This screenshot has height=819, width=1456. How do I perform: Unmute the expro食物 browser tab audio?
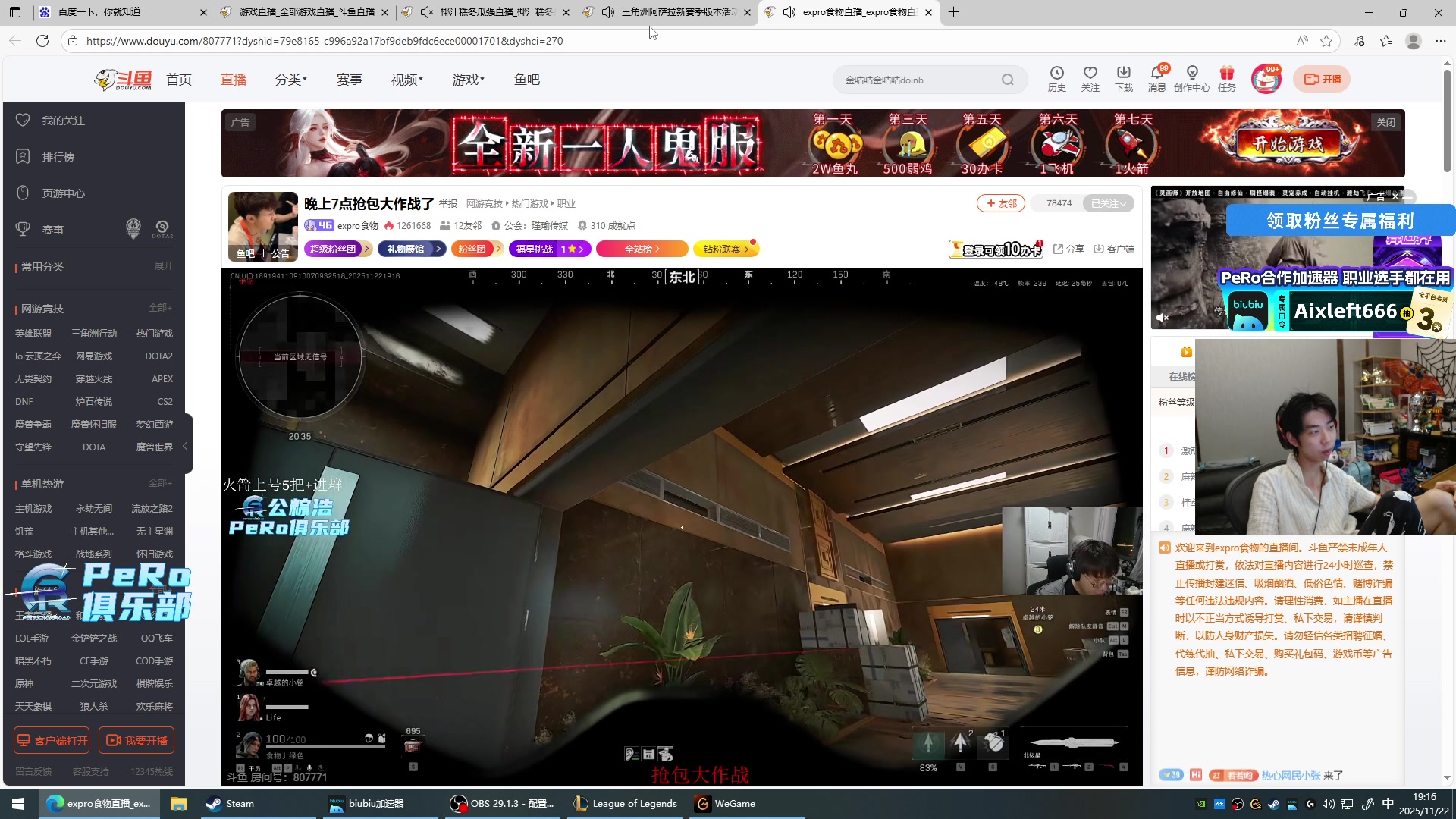[x=789, y=12]
